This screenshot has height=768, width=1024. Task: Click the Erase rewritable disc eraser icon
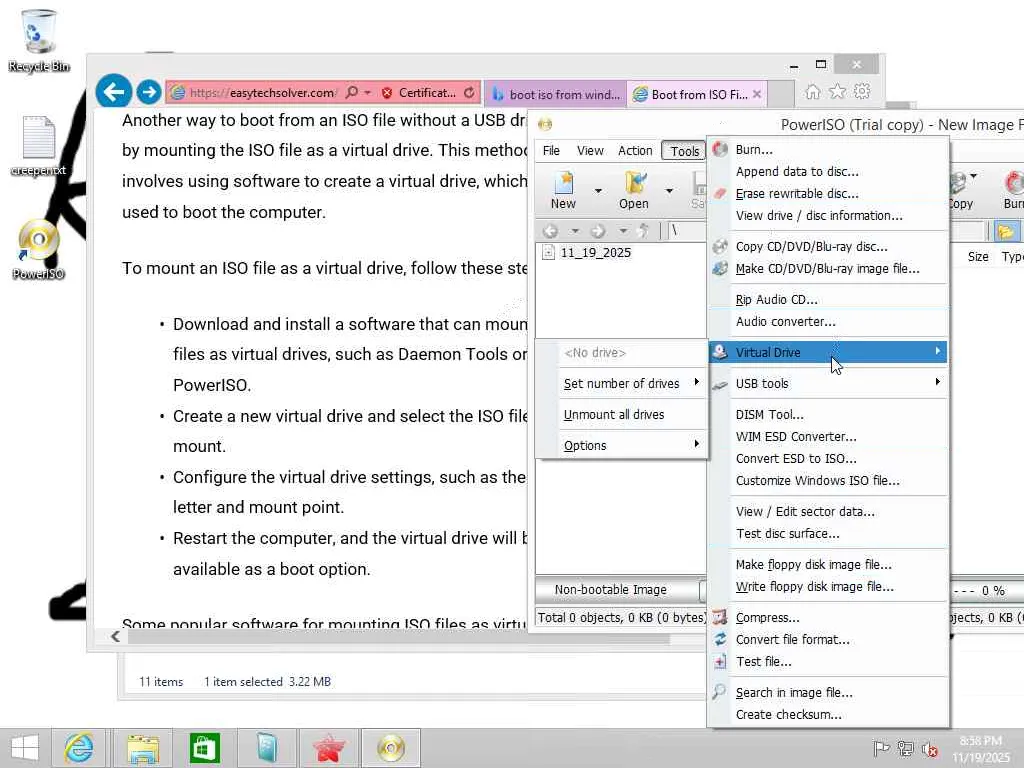pos(720,193)
